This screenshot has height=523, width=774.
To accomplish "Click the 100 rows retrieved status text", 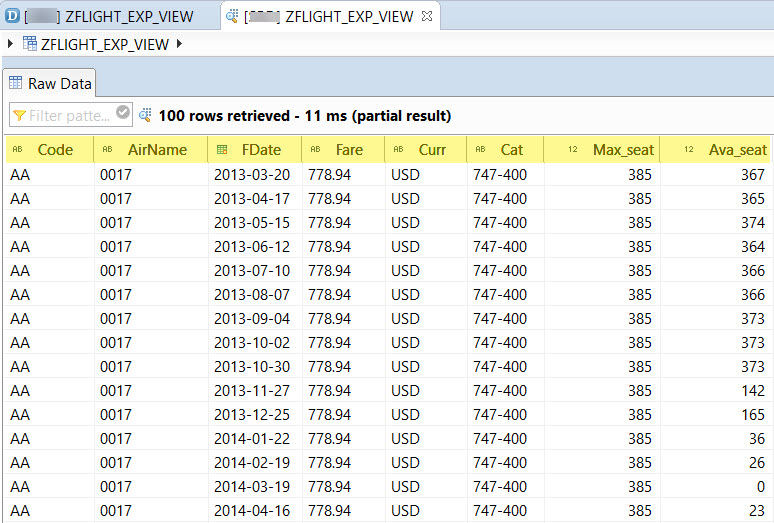I will pos(305,115).
